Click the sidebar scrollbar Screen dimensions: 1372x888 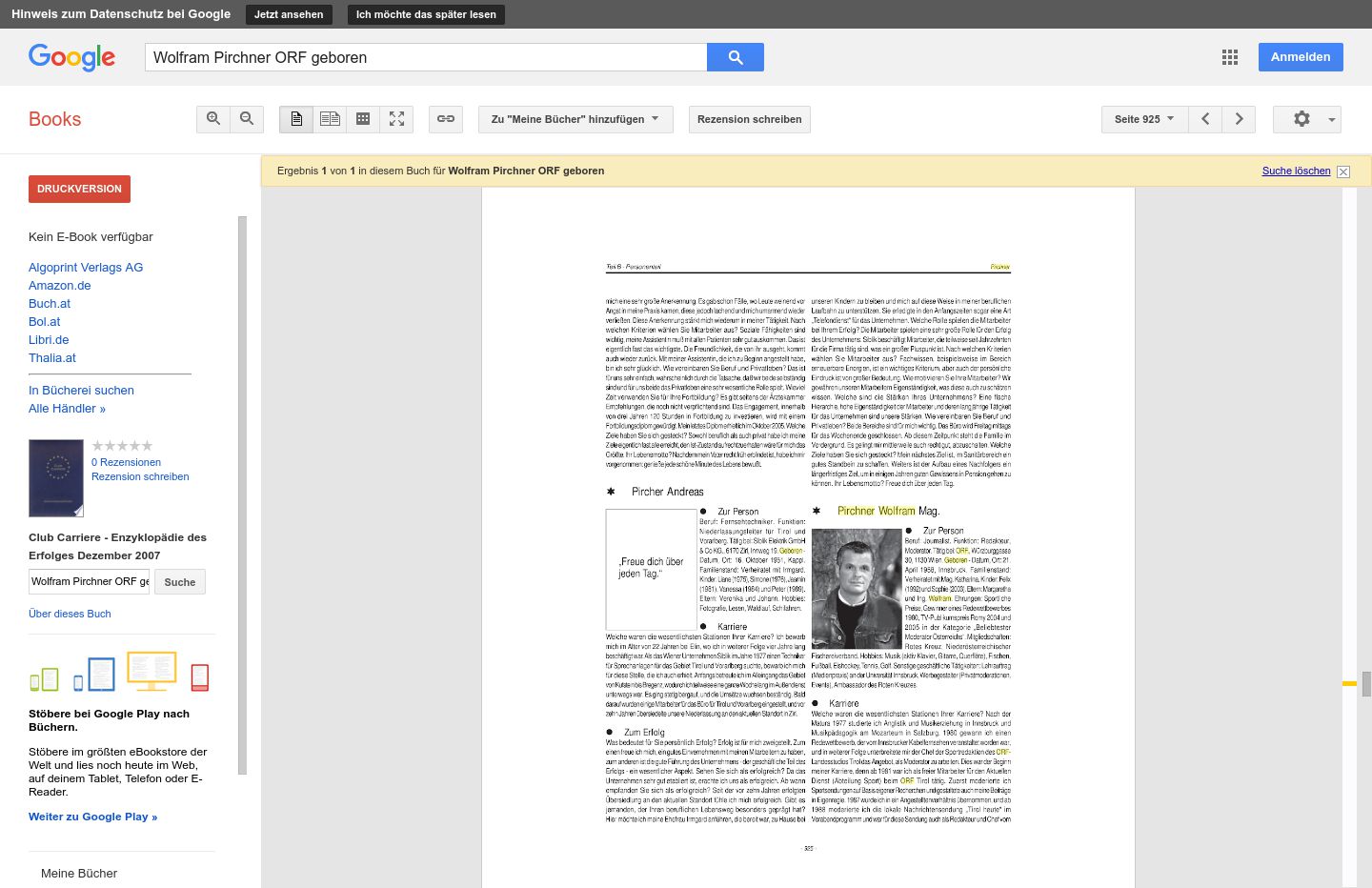242,495
